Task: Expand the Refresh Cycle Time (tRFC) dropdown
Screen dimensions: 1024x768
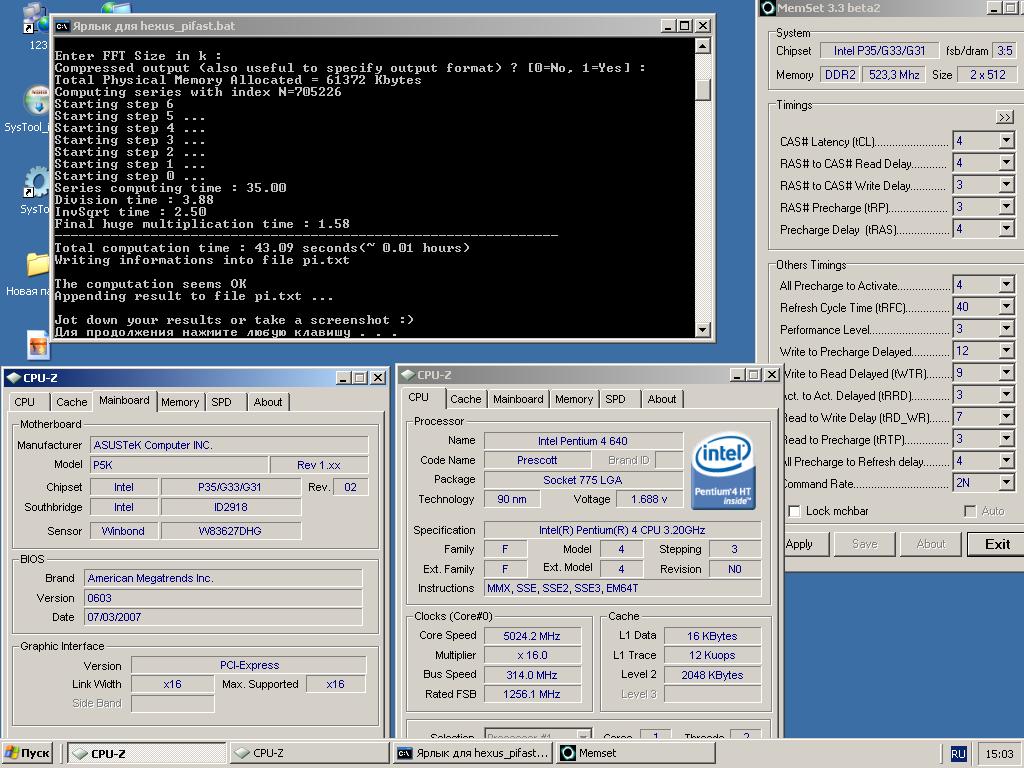Action: pos(1006,307)
